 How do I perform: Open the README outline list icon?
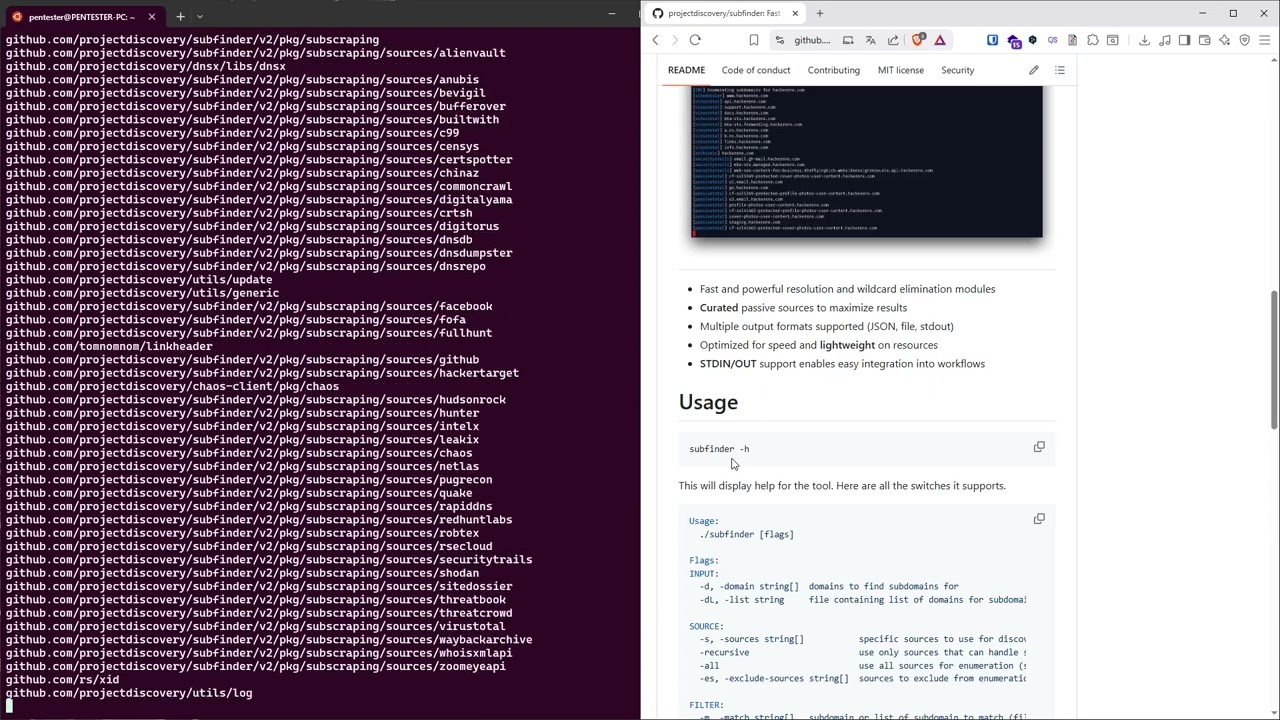[1060, 70]
